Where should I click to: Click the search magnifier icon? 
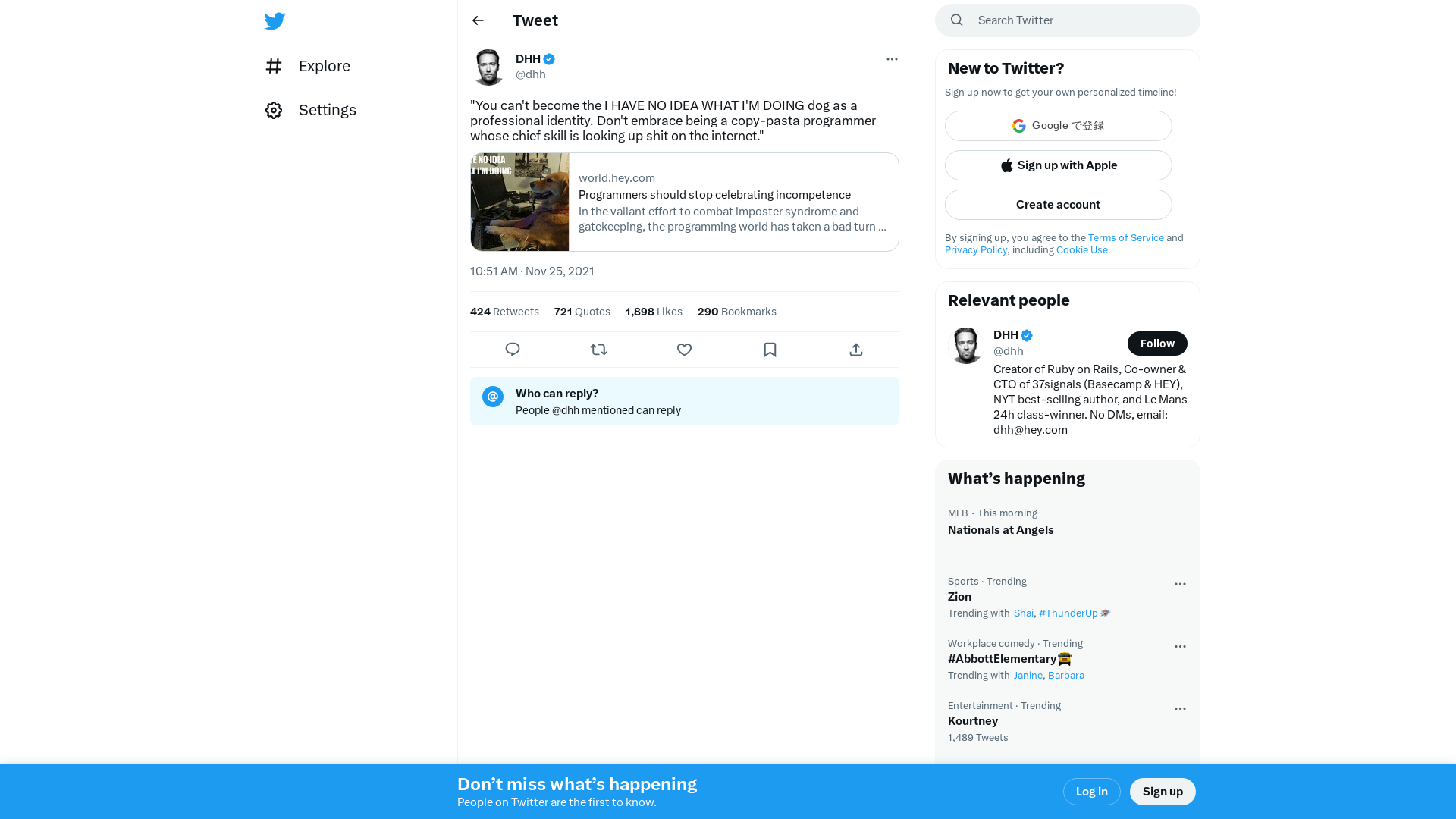[957, 20]
